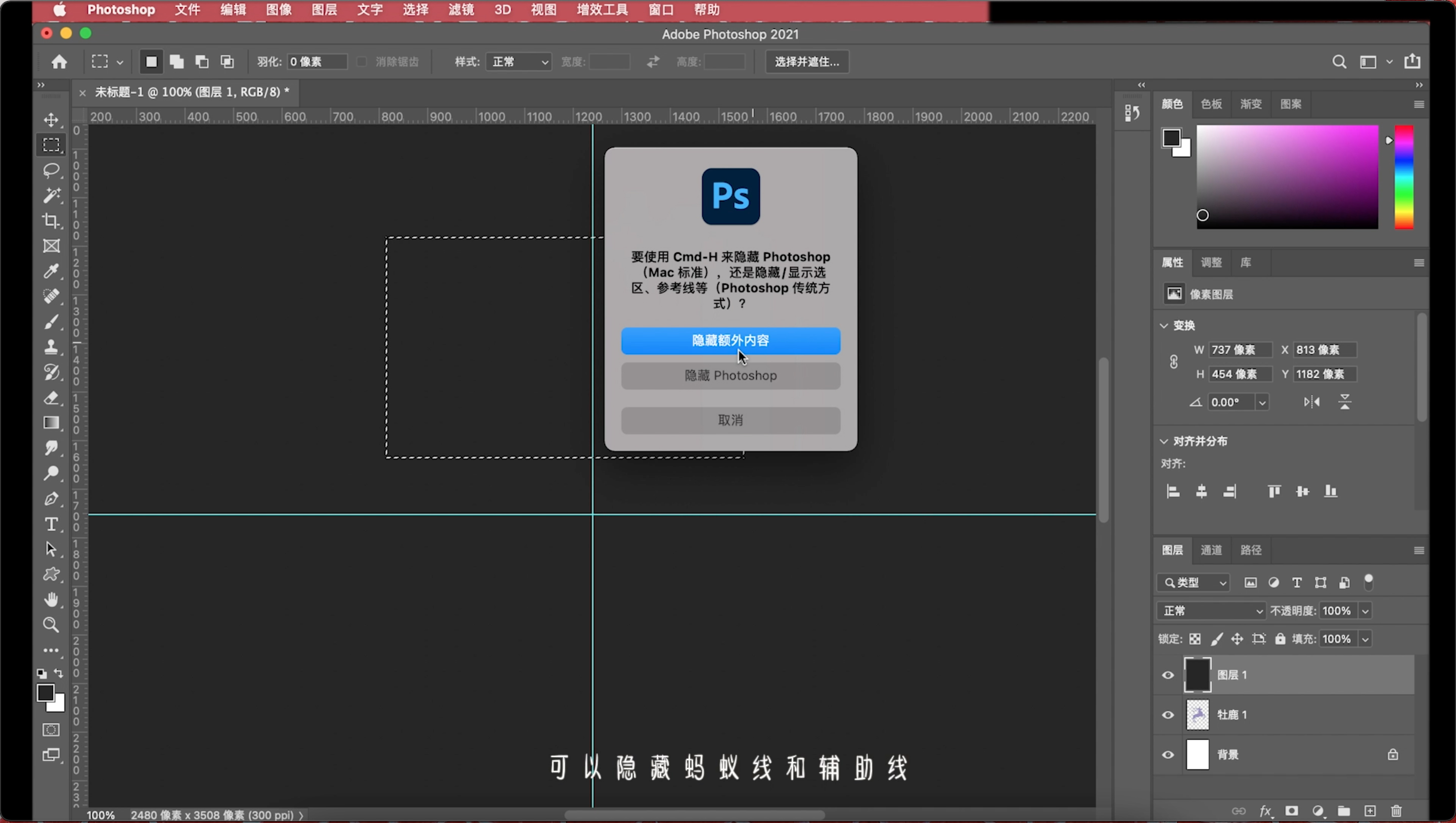The height and width of the screenshot is (823, 1456).
Task: Hide 牡鹿 1 layer via eye icon
Action: (x=1168, y=714)
